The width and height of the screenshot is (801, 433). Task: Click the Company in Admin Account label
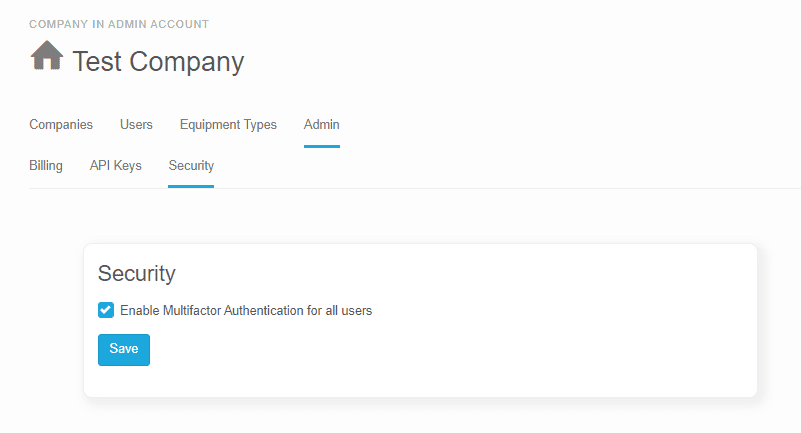click(x=119, y=24)
